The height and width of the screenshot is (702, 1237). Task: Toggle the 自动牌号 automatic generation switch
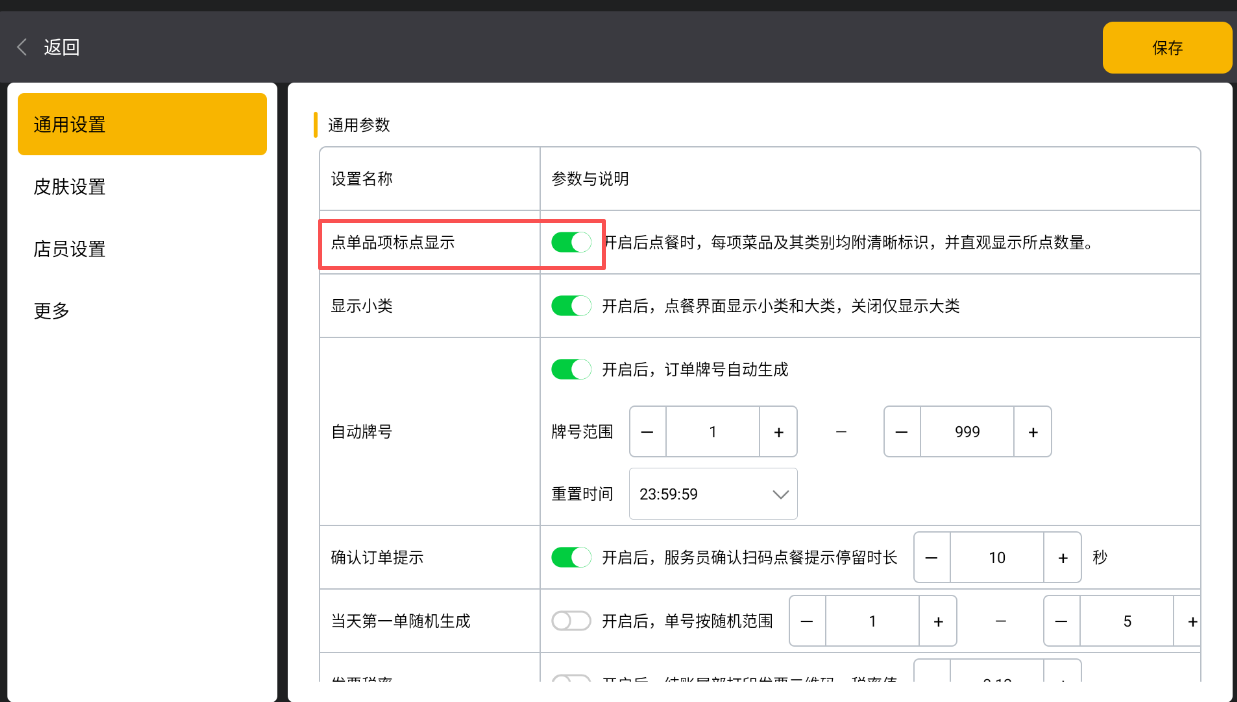pos(572,369)
